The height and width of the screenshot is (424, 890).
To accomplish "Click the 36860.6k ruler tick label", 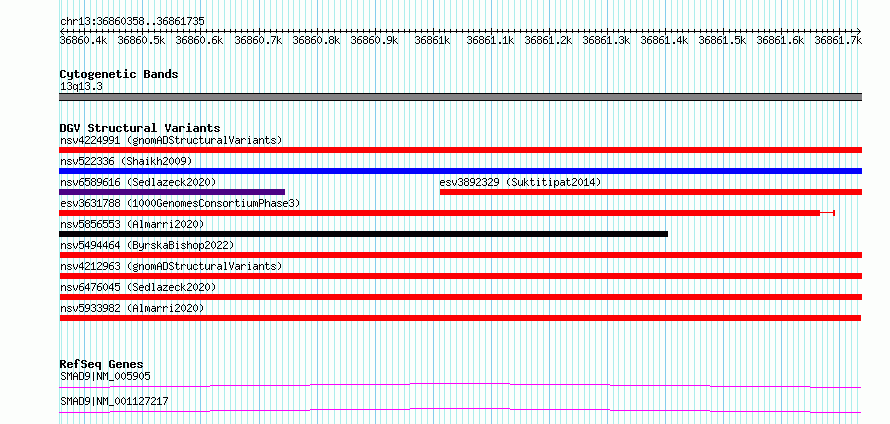I will click(199, 40).
